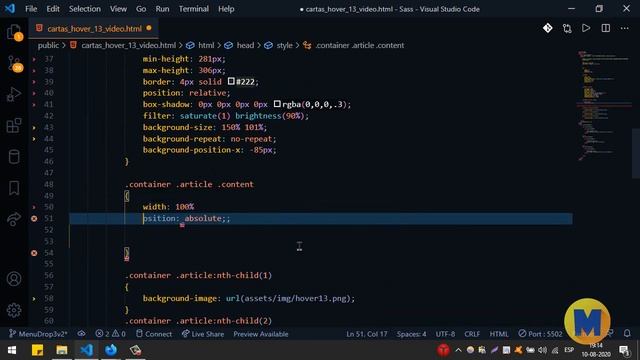Open the '.container .article .content' breadcrumb
Screen dimensions: 640x360
(x=359, y=45)
